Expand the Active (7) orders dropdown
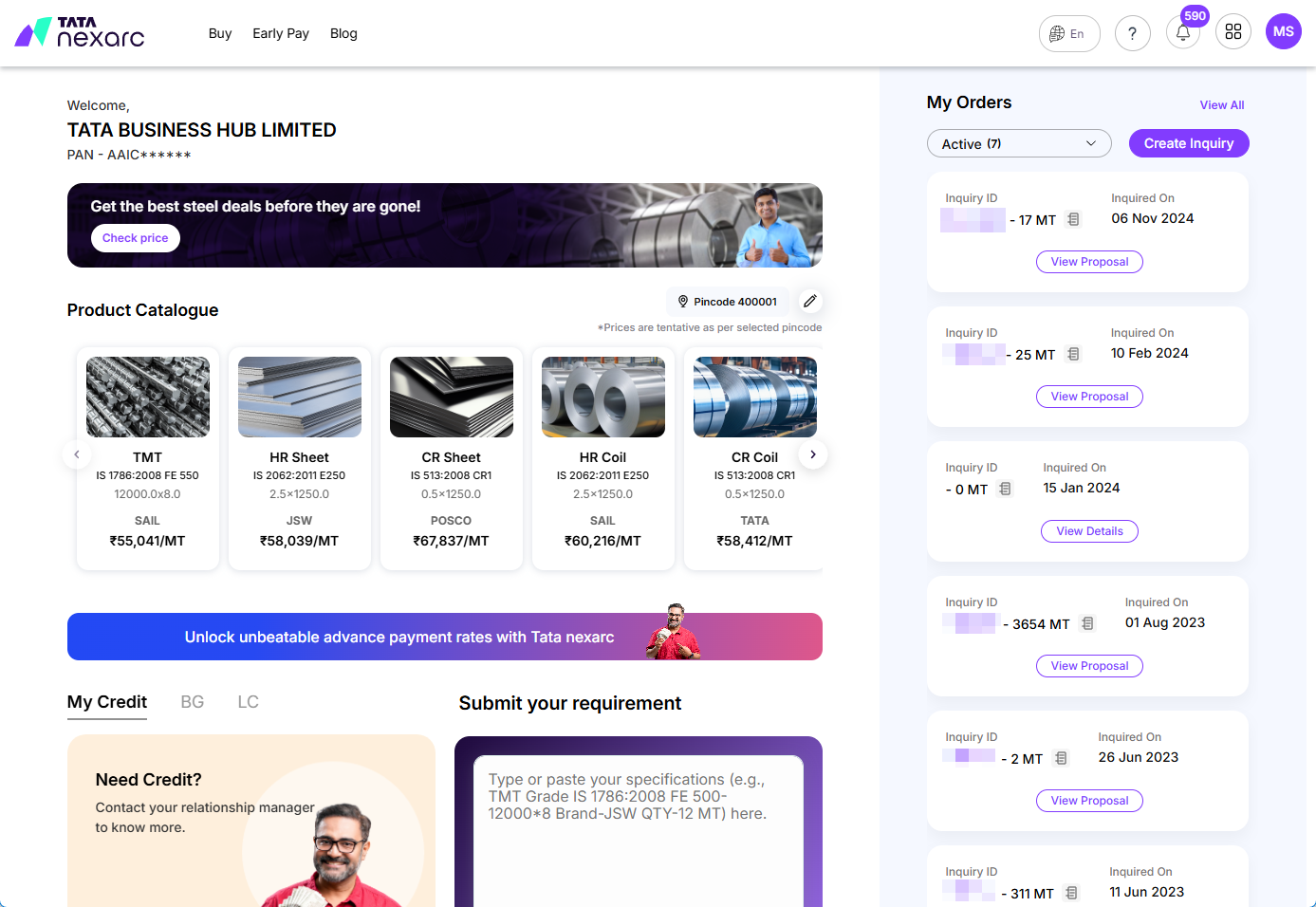 1019,143
